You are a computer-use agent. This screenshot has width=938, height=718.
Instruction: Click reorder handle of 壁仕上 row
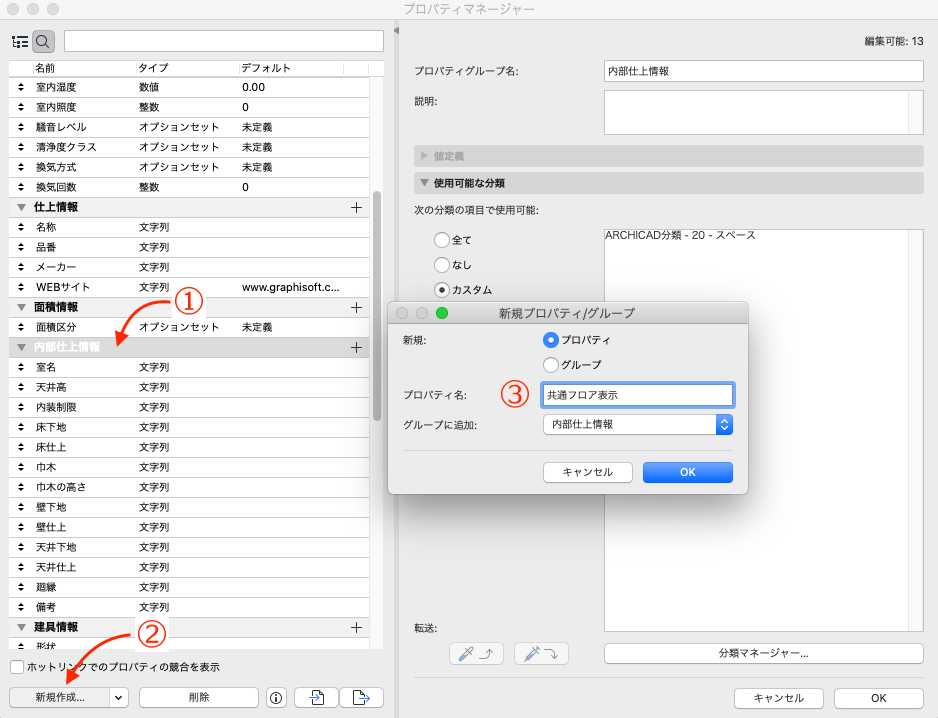(x=21, y=528)
